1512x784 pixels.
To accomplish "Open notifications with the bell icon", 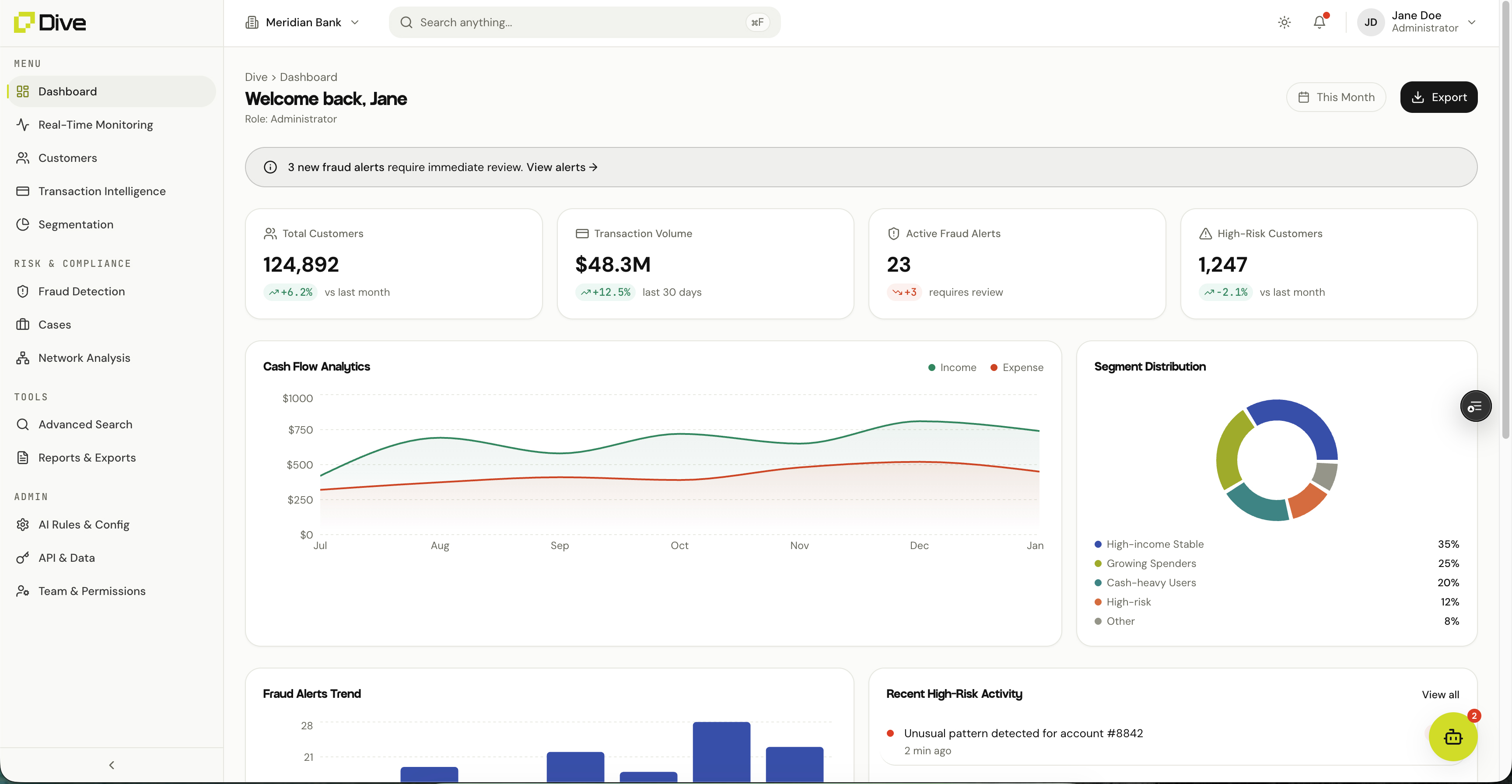I will (1319, 22).
